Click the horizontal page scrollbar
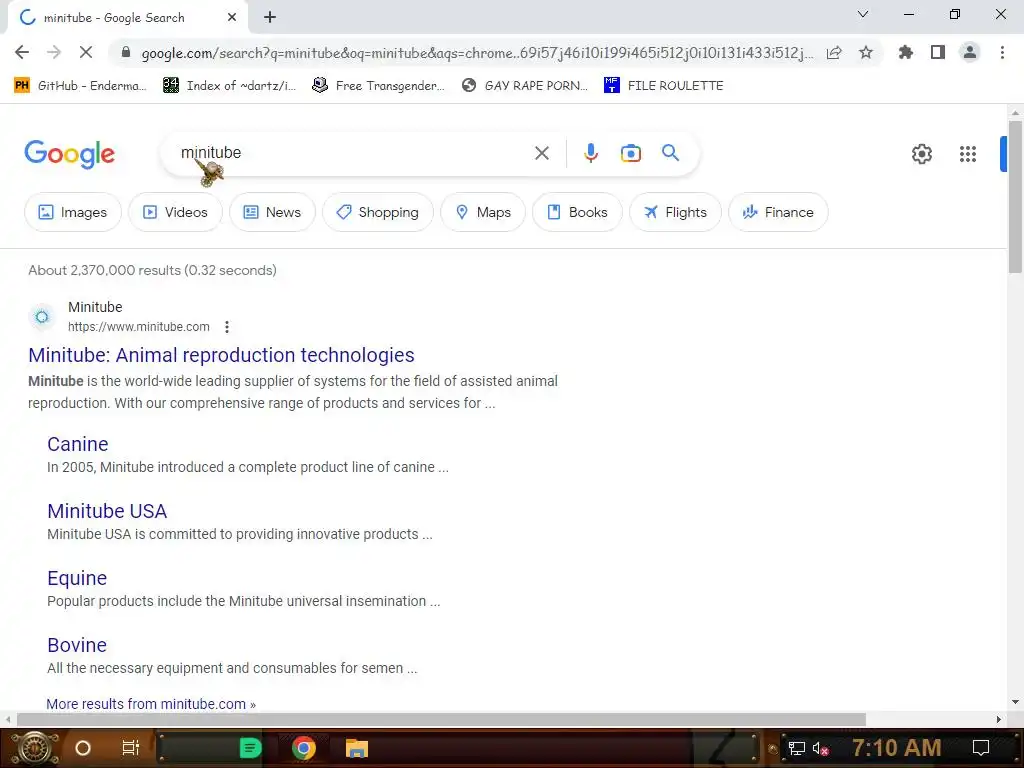Image resolution: width=1024 pixels, height=768 pixels. pyautogui.click(x=441, y=719)
